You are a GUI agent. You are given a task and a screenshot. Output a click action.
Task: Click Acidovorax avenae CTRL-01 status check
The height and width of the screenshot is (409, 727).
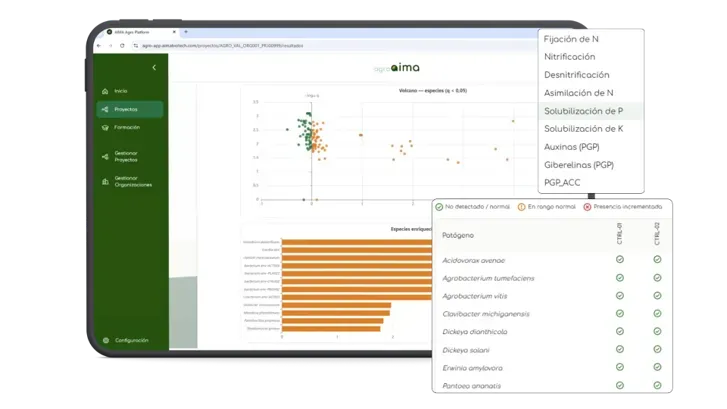[x=619, y=260]
